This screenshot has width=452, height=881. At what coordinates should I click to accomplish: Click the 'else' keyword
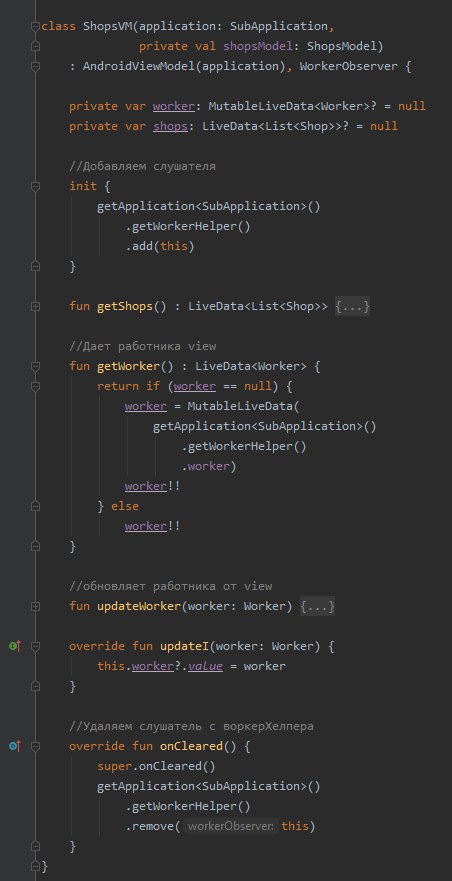point(125,506)
